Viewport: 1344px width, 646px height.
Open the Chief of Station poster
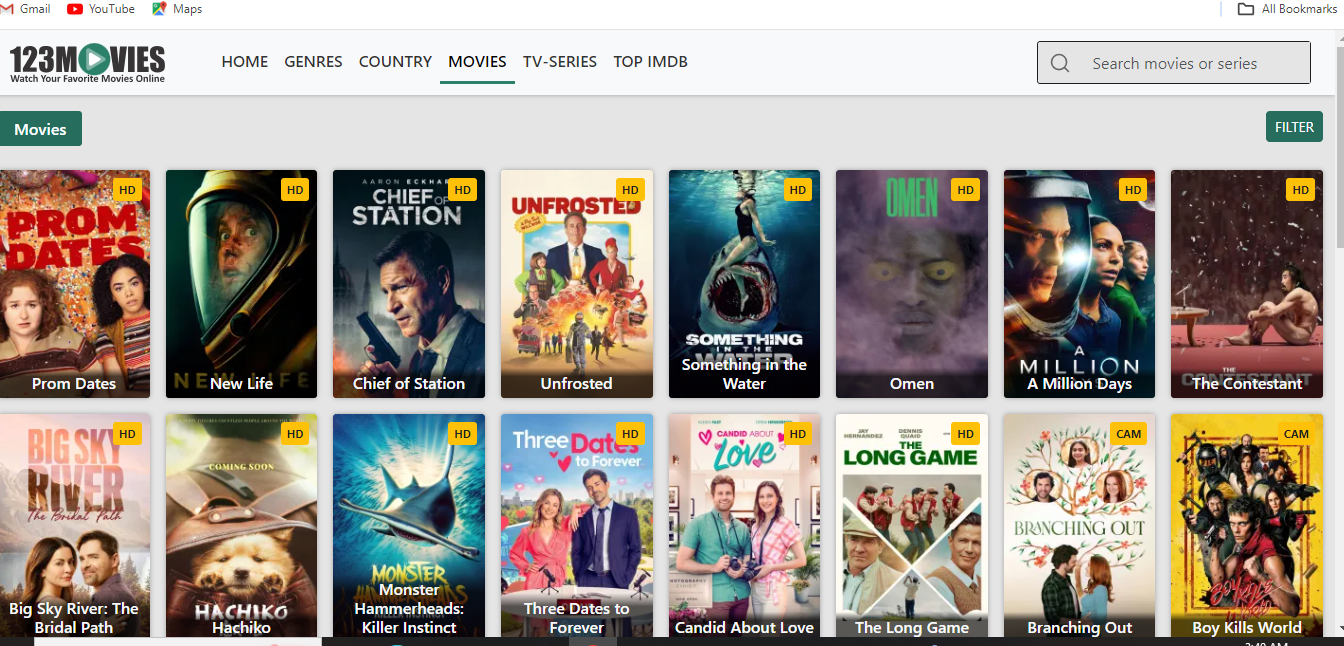(x=409, y=284)
